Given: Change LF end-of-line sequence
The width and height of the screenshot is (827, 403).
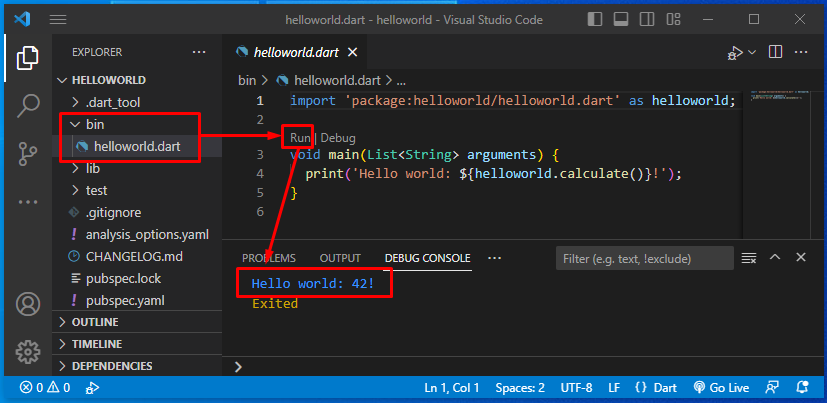Looking at the screenshot, I should pos(614,388).
